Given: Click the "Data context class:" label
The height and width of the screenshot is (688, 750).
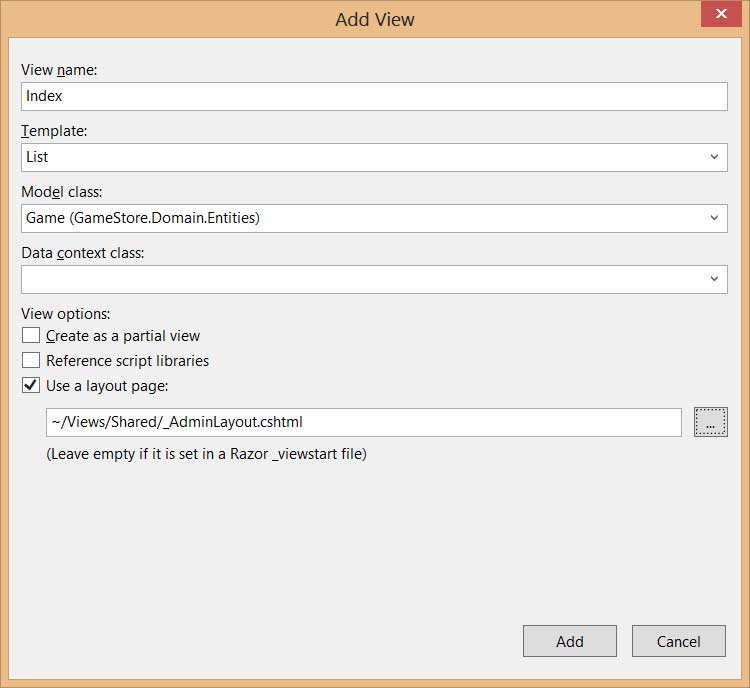Looking at the screenshot, I should point(83,253).
